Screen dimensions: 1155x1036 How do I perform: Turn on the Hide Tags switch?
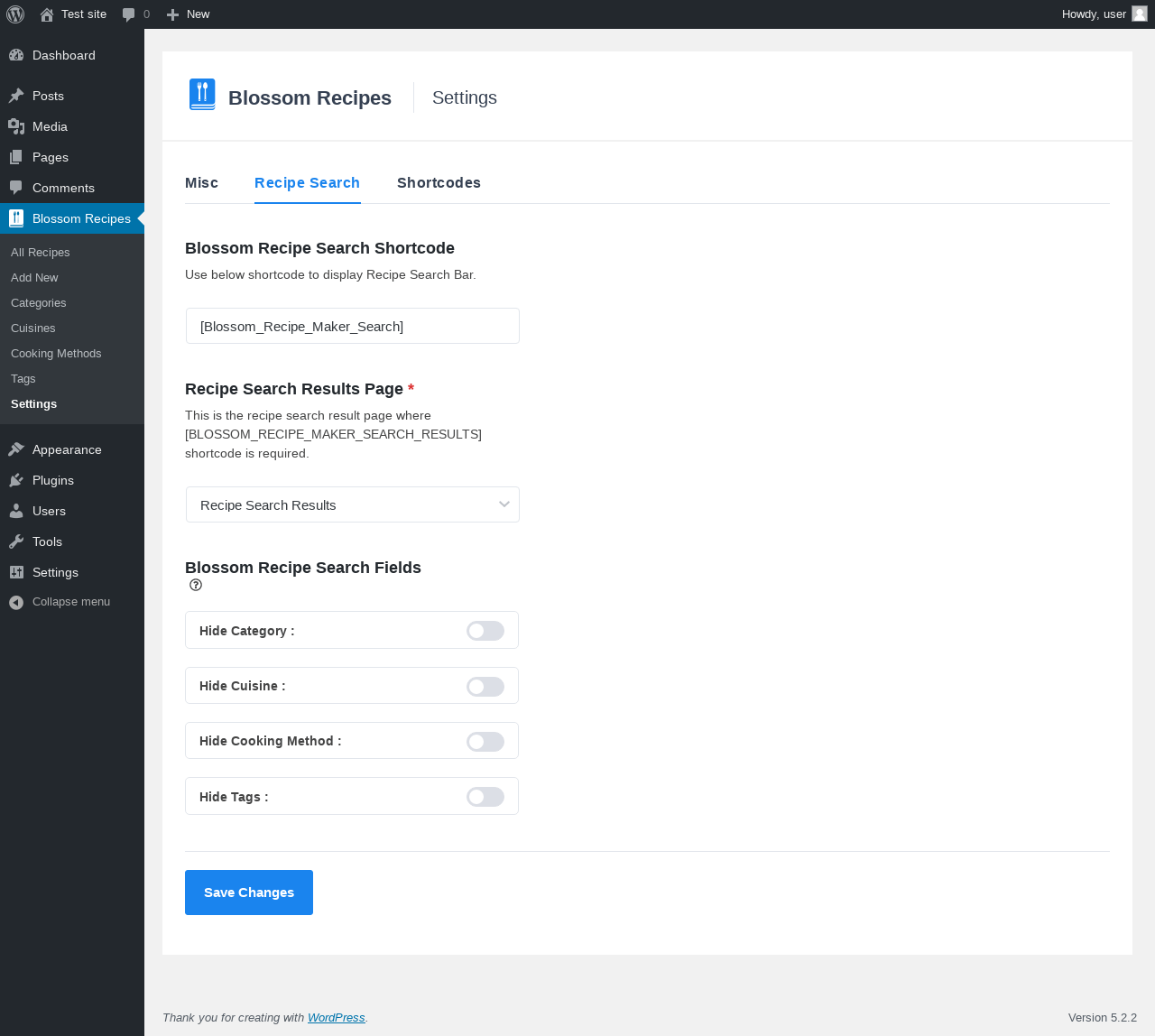click(x=485, y=797)
